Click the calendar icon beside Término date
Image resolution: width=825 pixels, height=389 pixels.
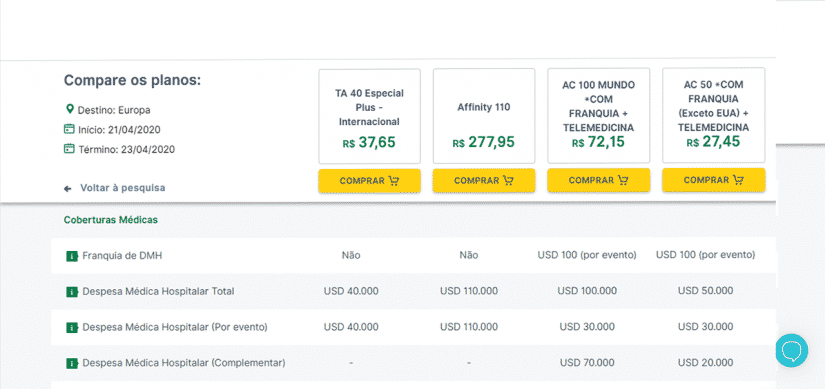point(69,148)
